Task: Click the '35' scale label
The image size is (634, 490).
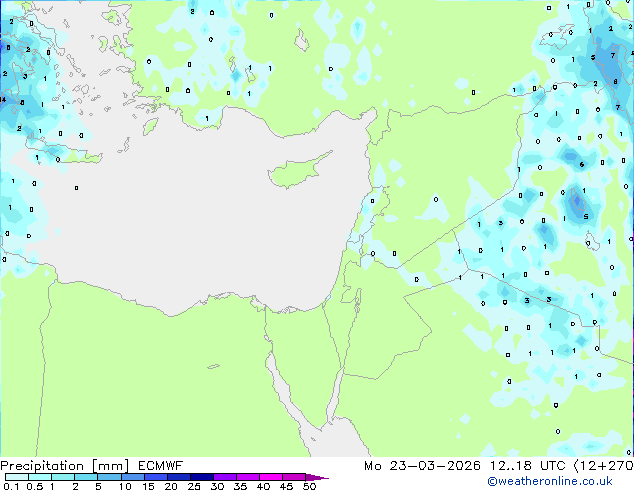Action: point(240,486)
